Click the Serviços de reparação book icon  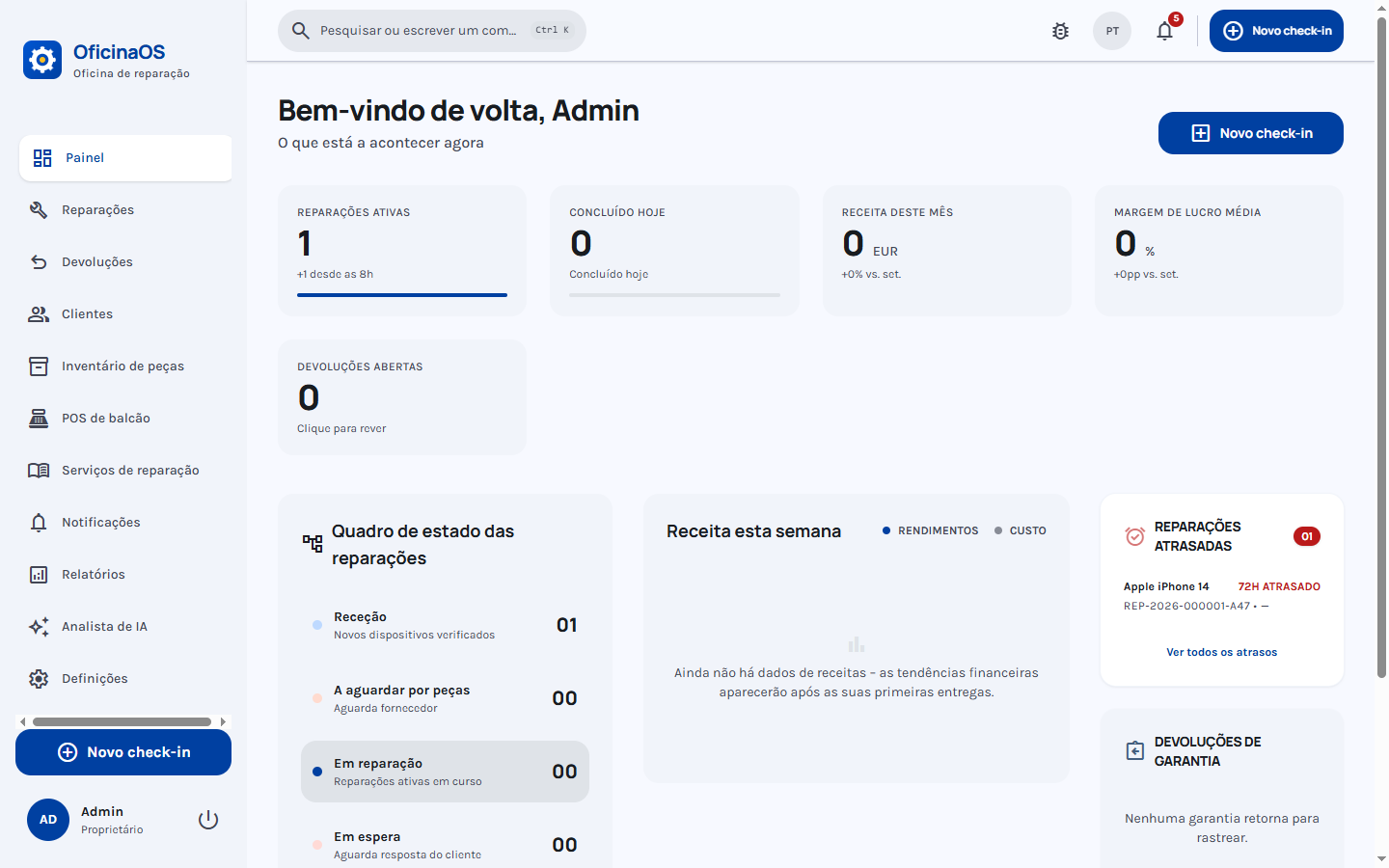(39, 471)
